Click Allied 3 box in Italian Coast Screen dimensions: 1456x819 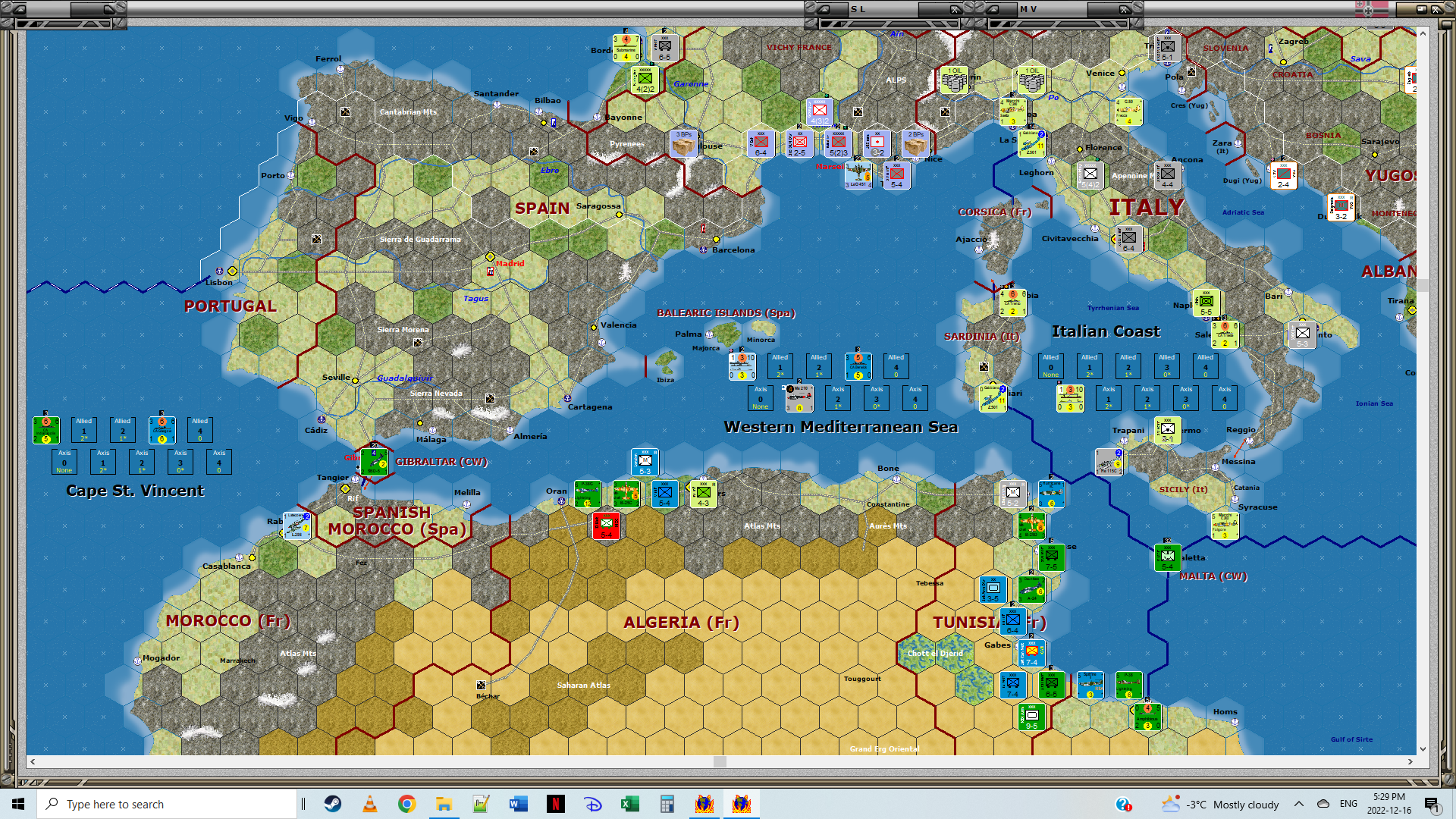1167,366
